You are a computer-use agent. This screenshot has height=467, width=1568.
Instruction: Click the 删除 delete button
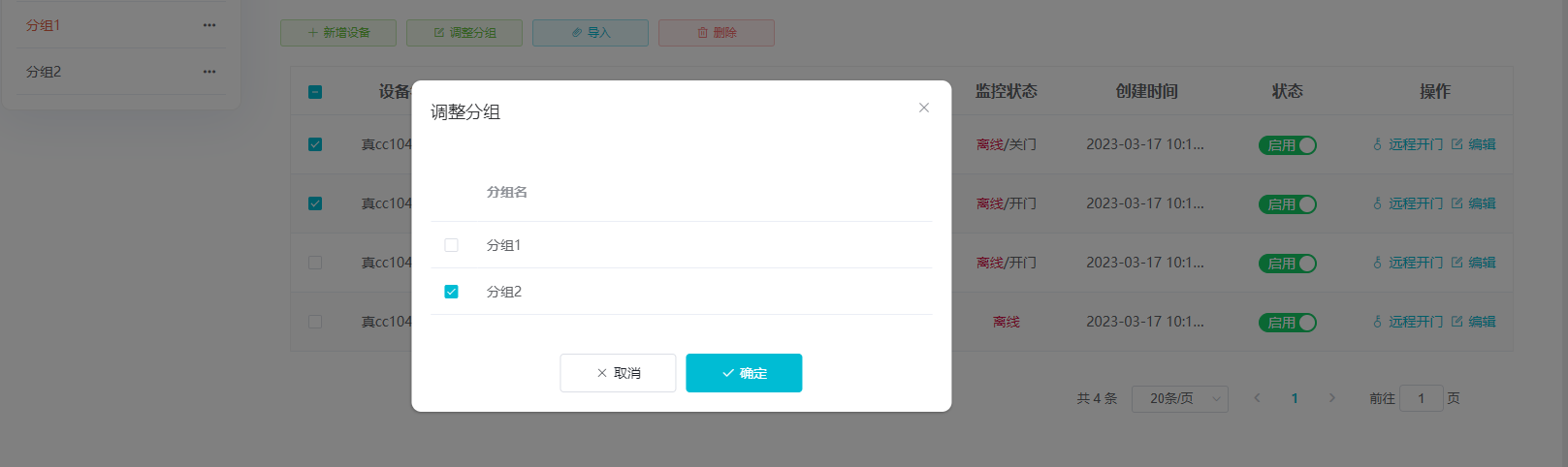click(717, 33)
